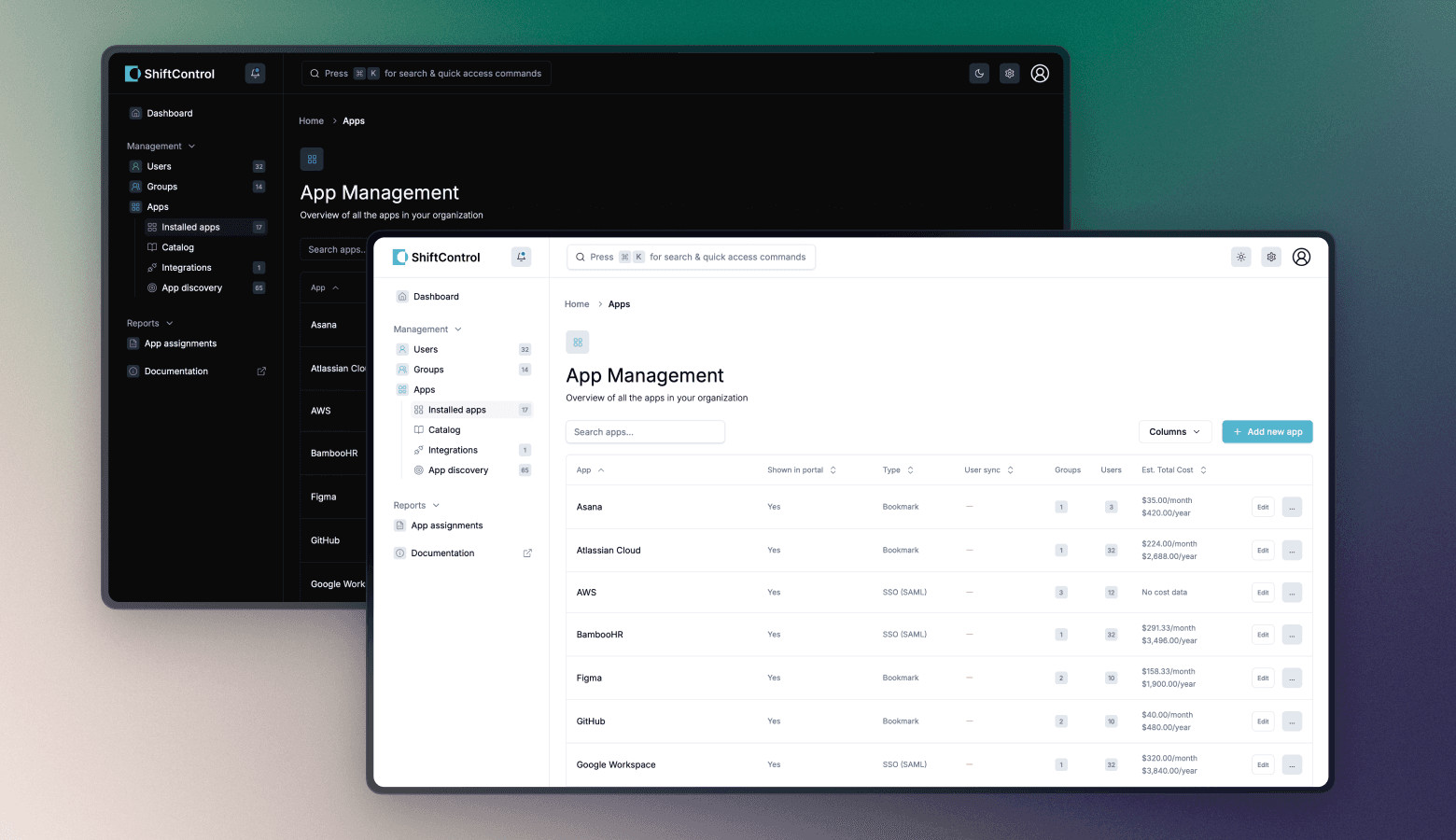Viewport: 1456px width, 840px height.
Task: Click ShiftControl logo in the light window
Action: coord(436,257)
